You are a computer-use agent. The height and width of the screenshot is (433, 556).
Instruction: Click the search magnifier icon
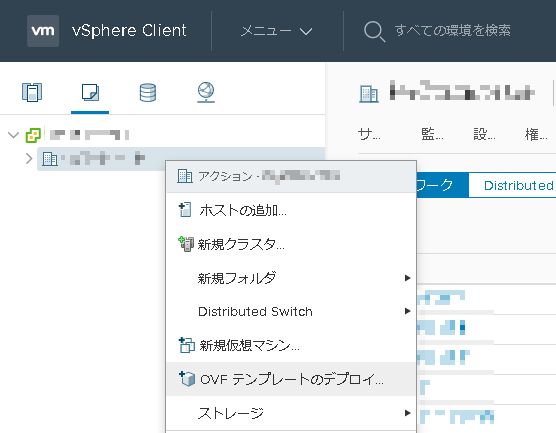click(x=374, y=31)
